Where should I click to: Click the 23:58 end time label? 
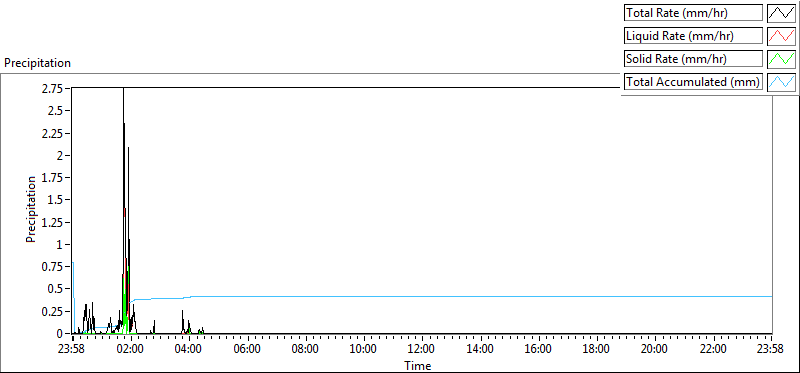click(771, 349)
